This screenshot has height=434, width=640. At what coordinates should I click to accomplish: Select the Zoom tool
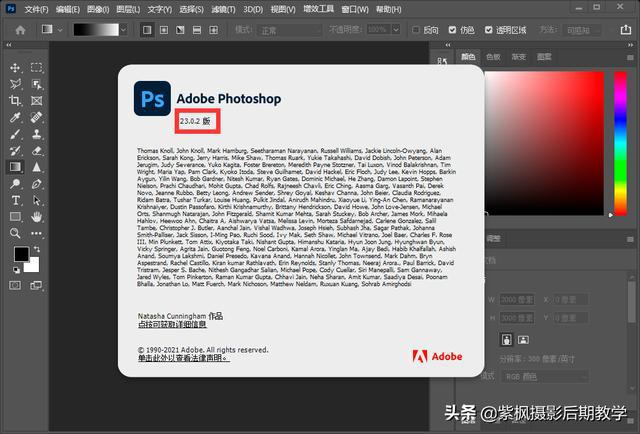coord(15,233)
